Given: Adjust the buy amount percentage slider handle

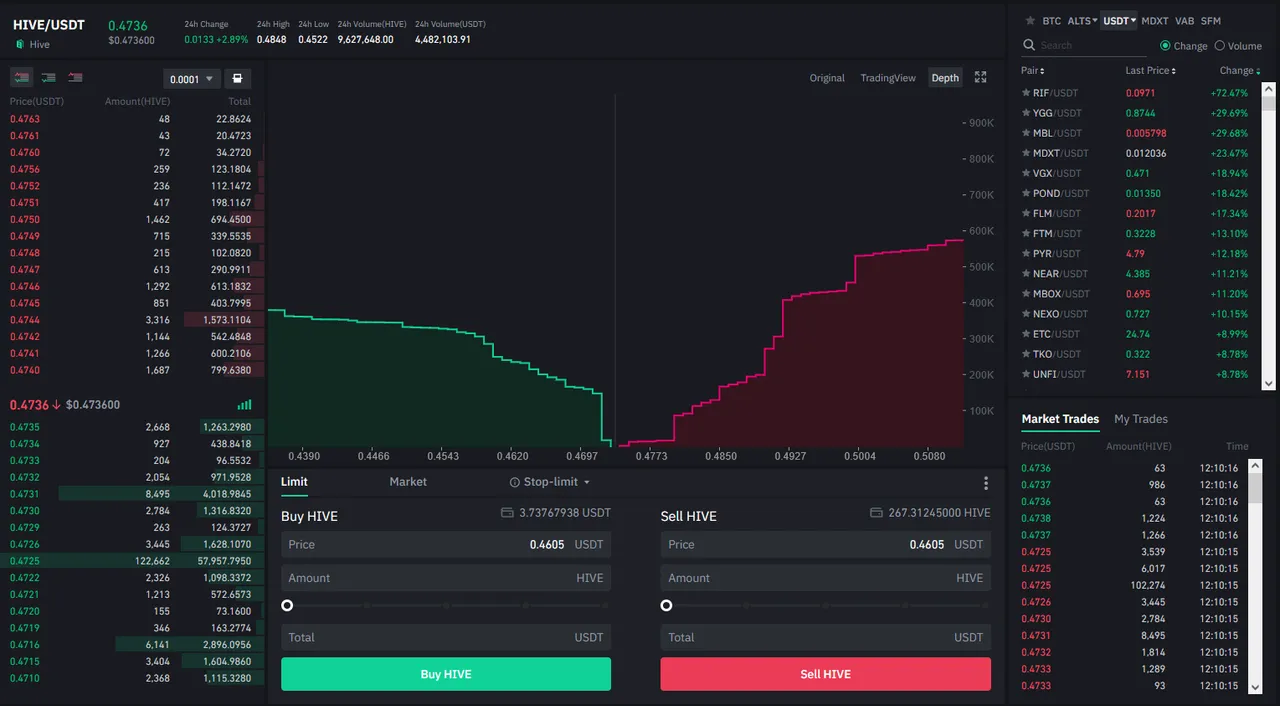Looking at the screenshot, I should [x=287, y=605].
